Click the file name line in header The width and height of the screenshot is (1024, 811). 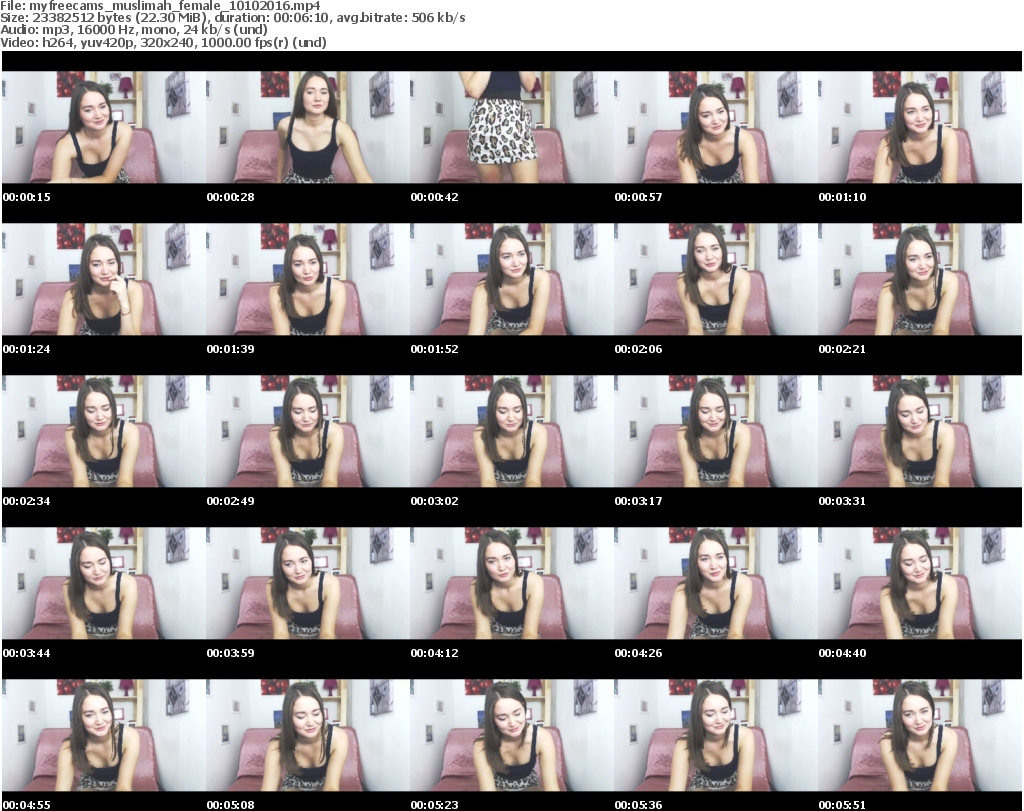click(x=160, y=6)
